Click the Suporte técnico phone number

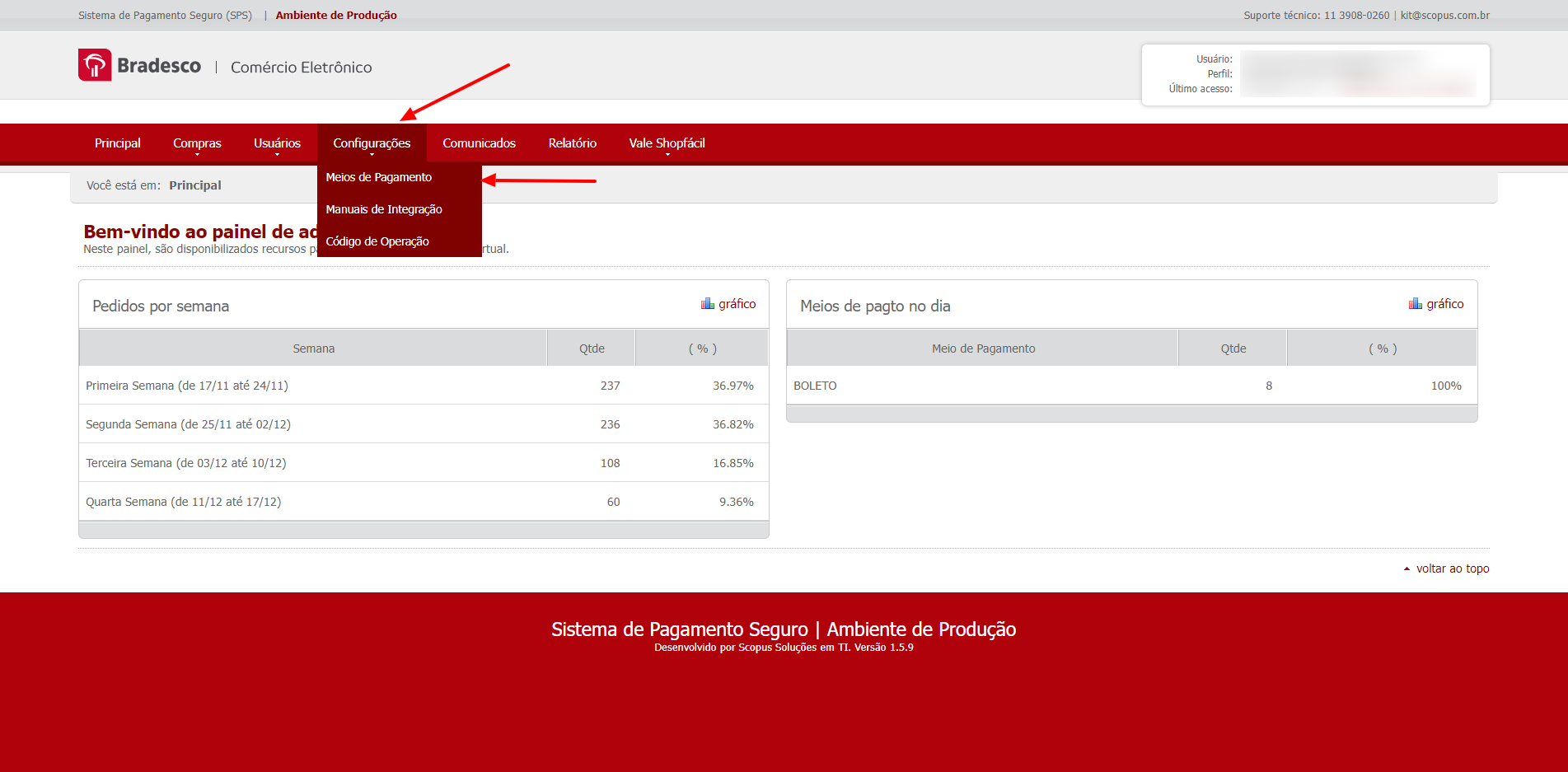coord(1356,16)
